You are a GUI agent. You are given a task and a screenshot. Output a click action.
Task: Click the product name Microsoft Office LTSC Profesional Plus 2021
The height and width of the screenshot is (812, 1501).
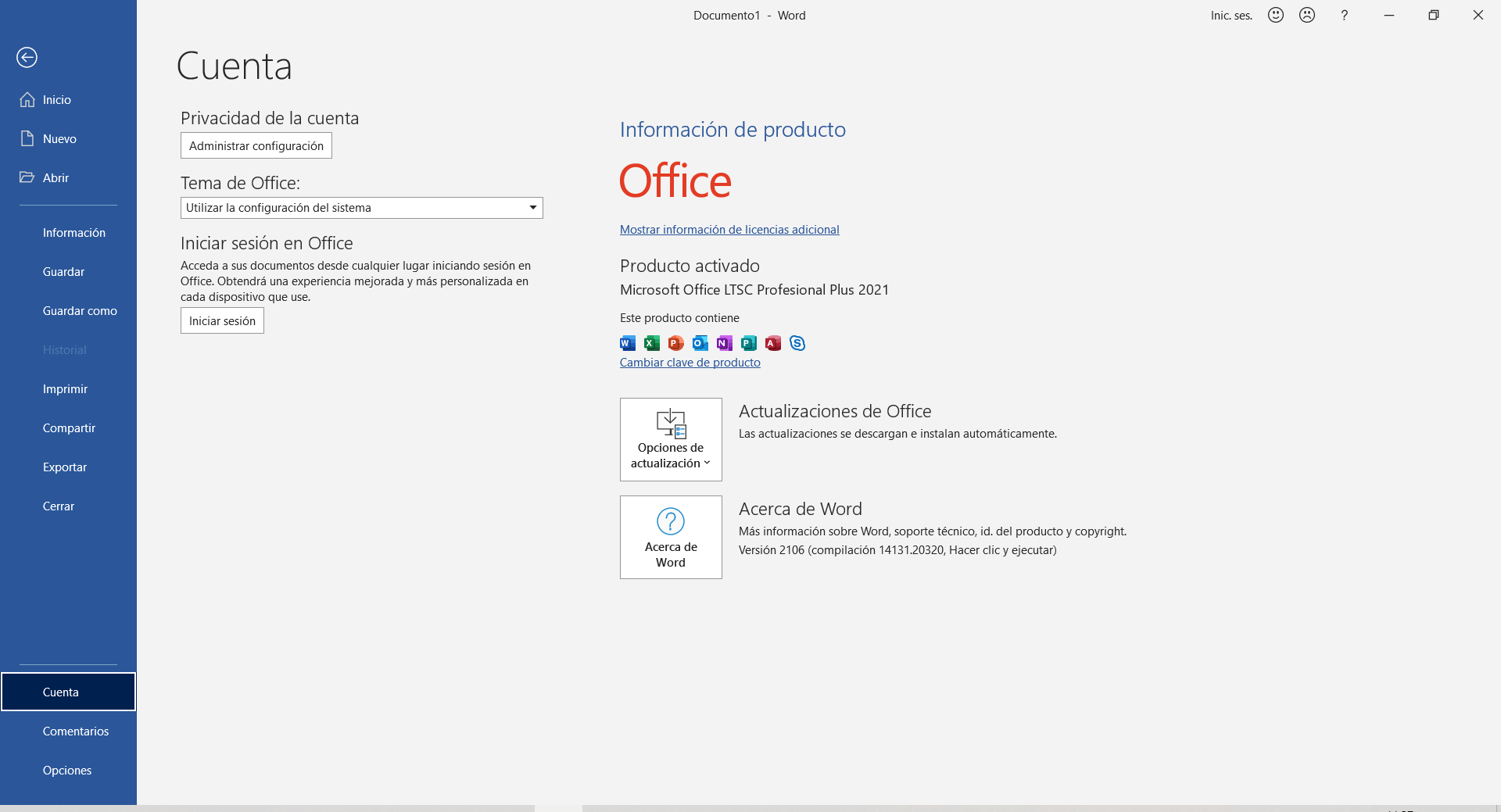(x=754, y=289)
